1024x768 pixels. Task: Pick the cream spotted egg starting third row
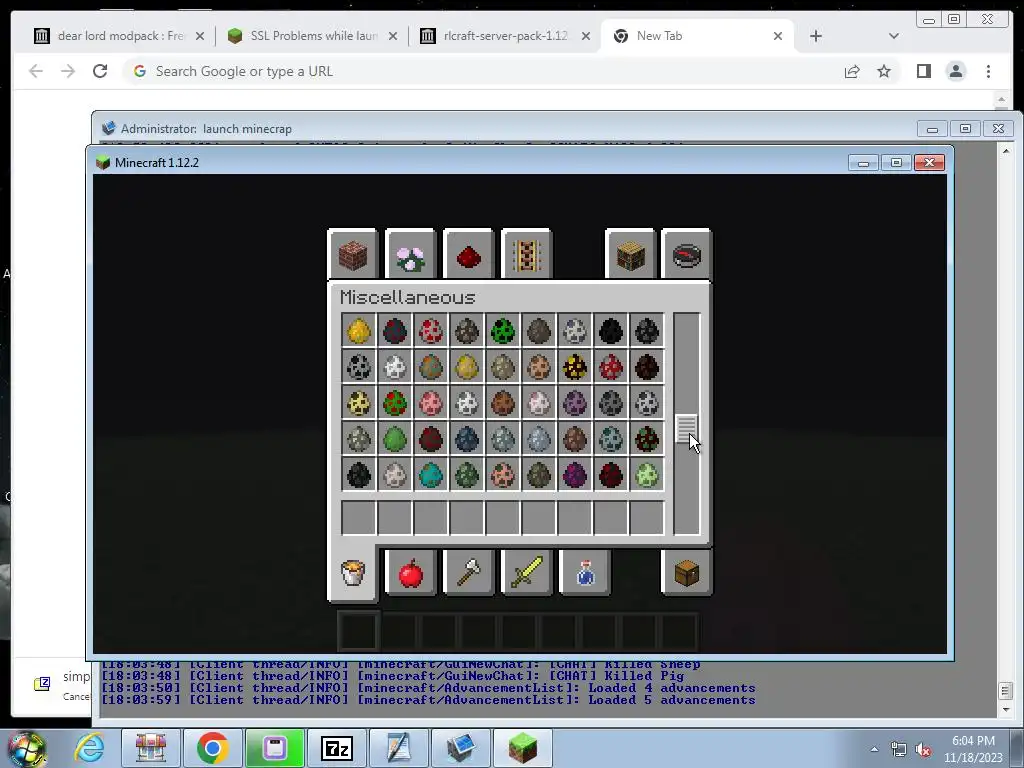[x=359, y=403]
